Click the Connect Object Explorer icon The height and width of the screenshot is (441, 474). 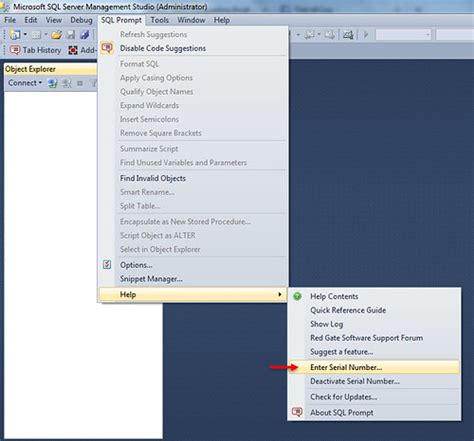(x=52, y=83)
